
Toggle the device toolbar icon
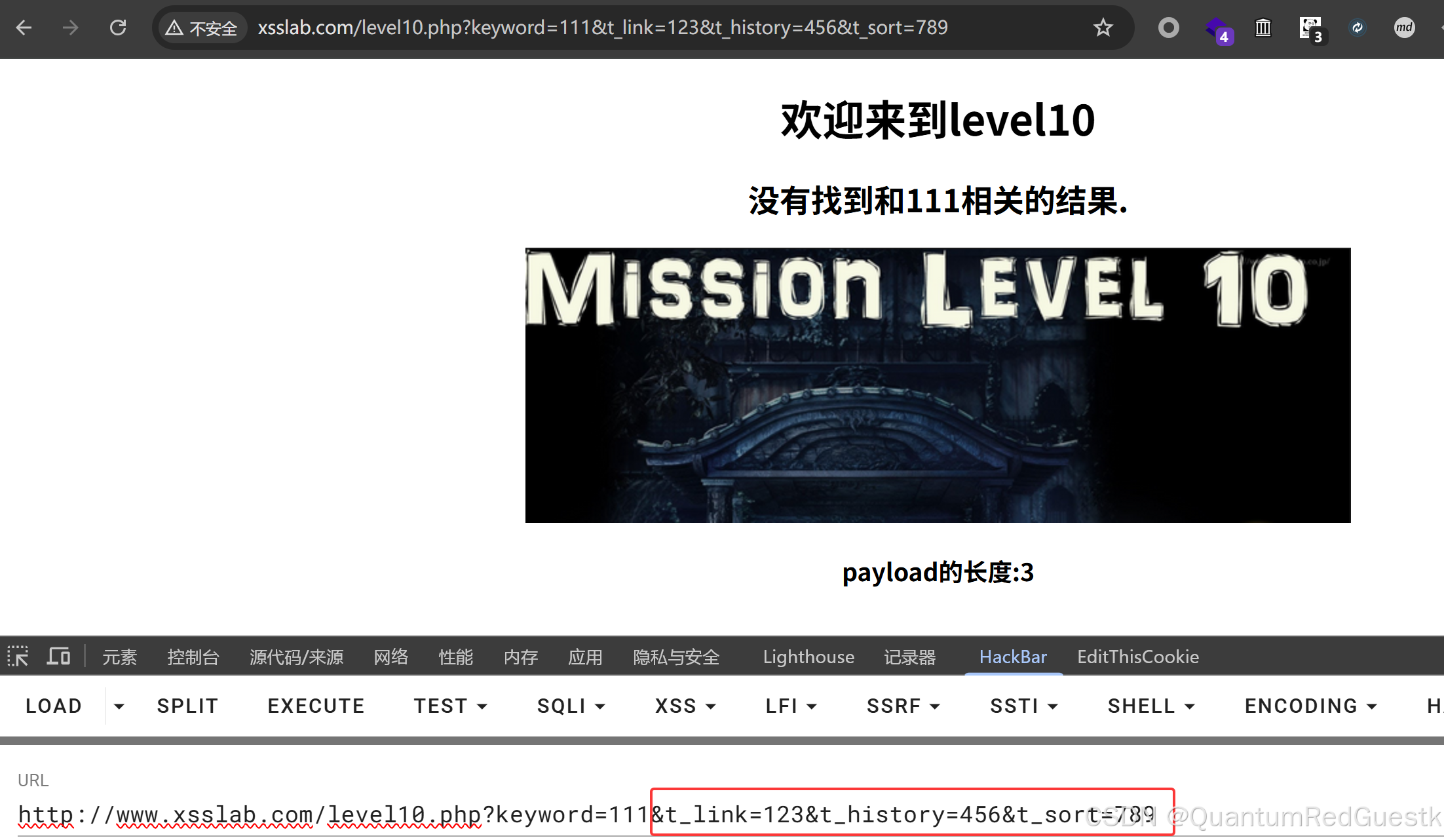point(58,656)
